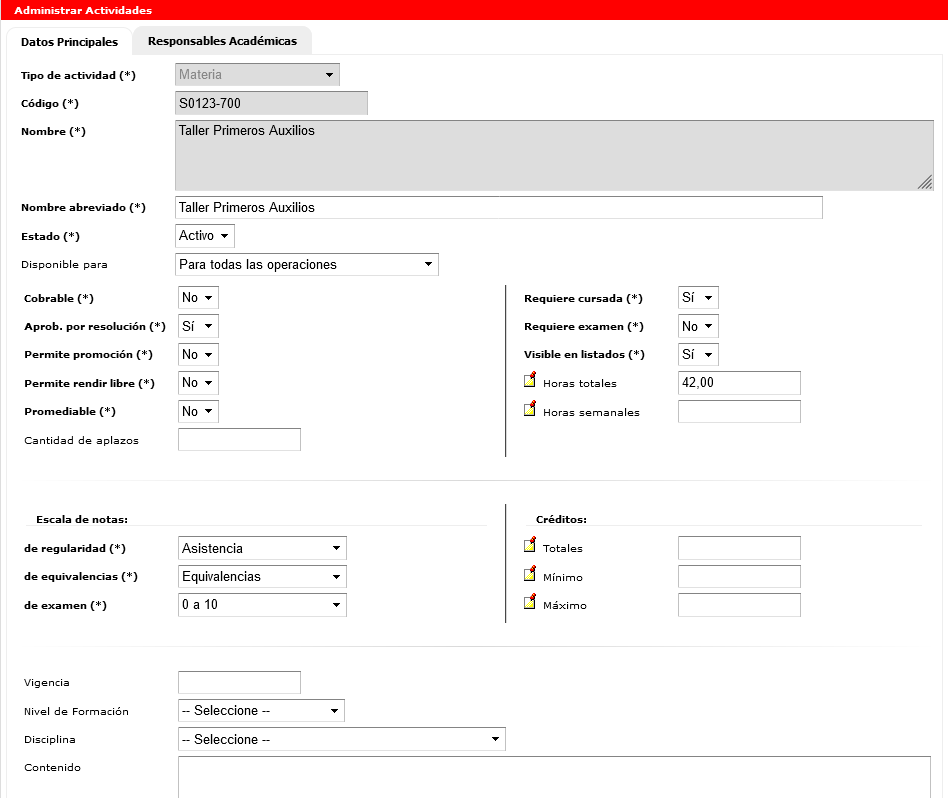
Task: Open the de equivalencias scale dropdown
Action: (x=262, y=577)
